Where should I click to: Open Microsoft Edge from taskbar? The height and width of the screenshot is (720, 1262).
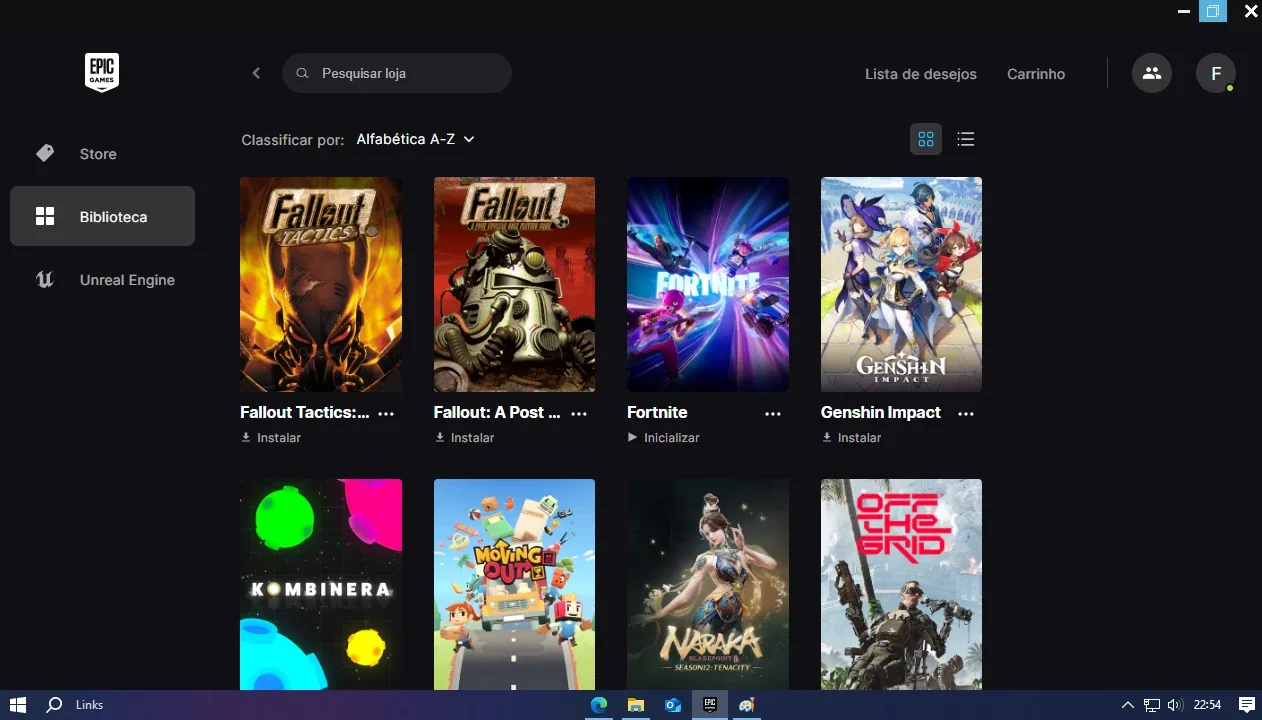point(599,705)
